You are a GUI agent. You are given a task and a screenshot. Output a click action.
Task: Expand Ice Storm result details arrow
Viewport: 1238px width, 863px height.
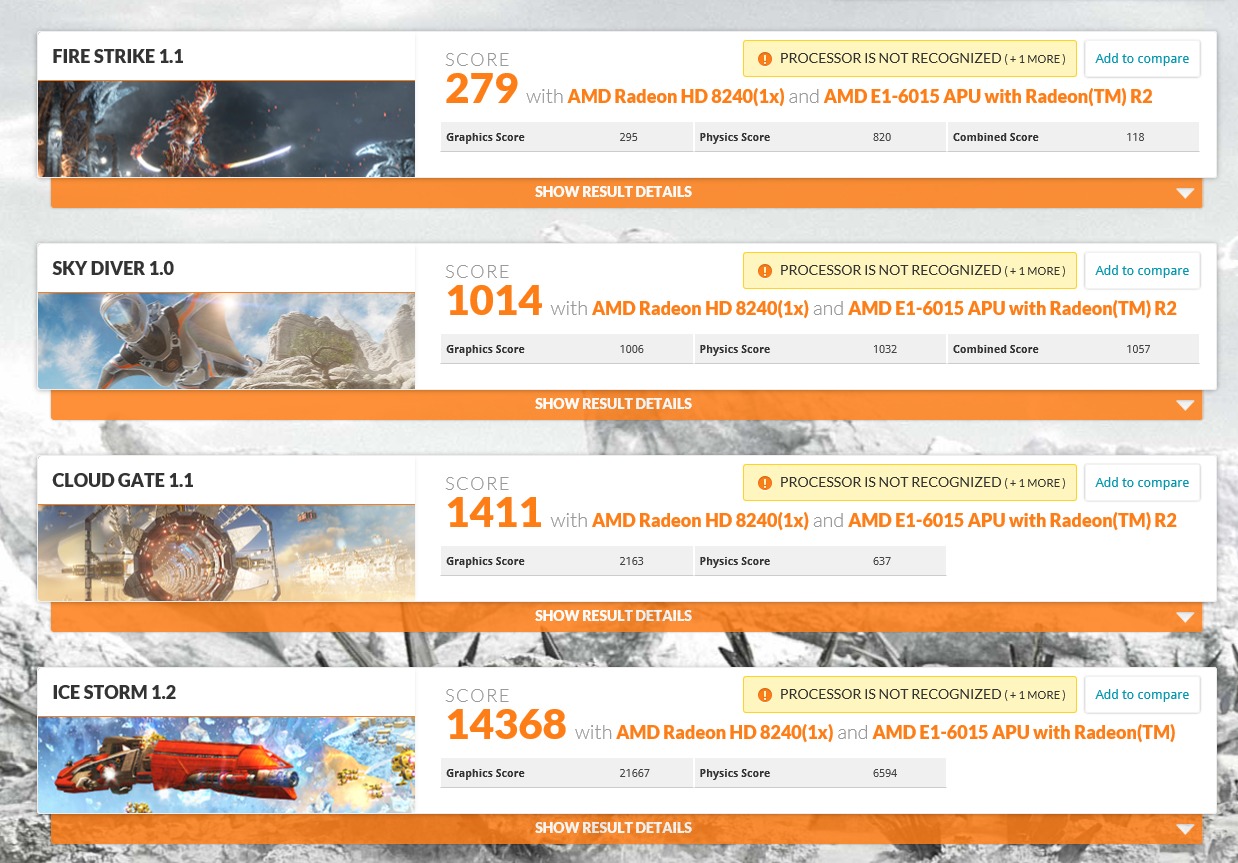pos(1186,829)
